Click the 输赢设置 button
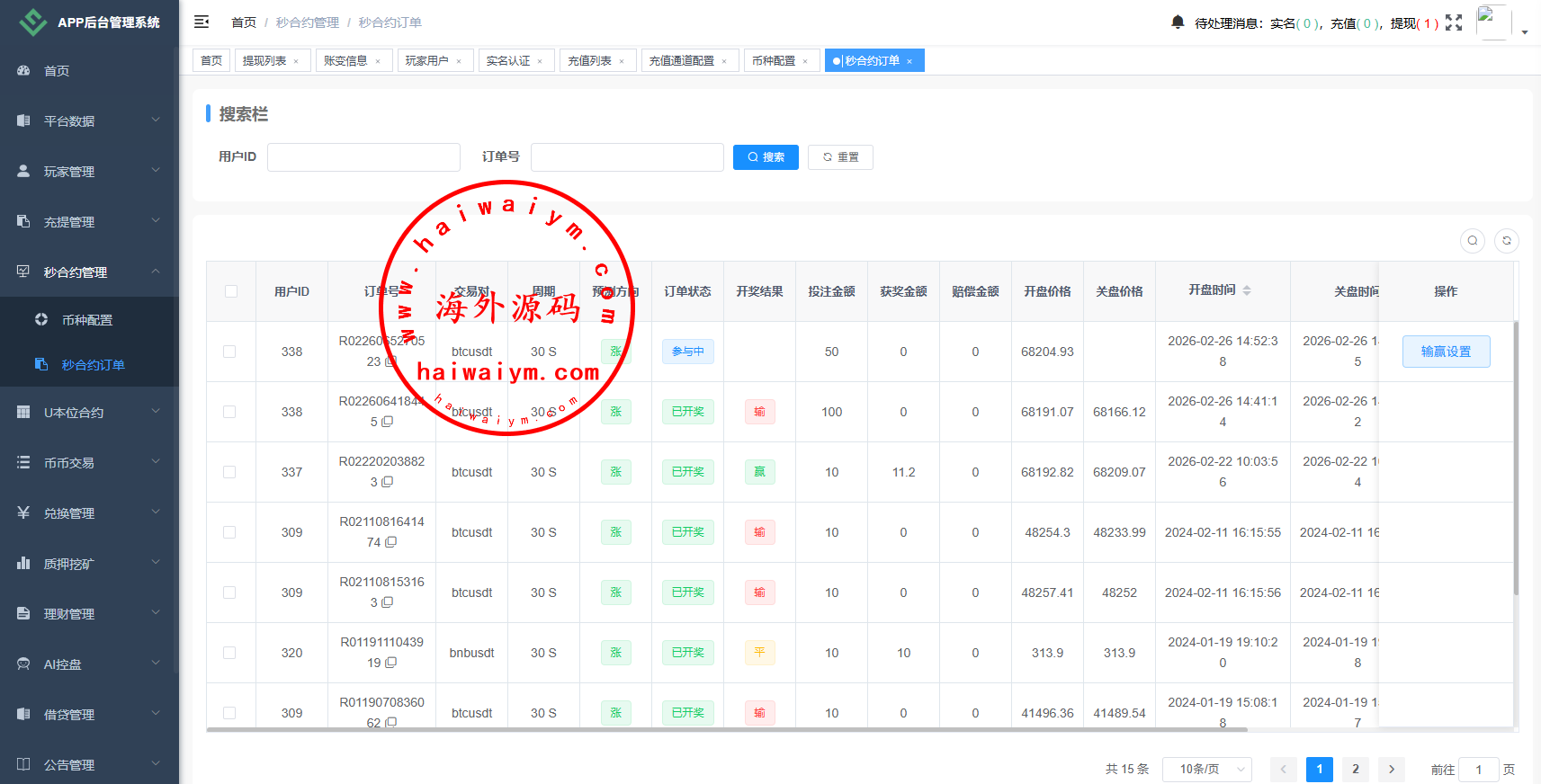 coord(1446,352)
